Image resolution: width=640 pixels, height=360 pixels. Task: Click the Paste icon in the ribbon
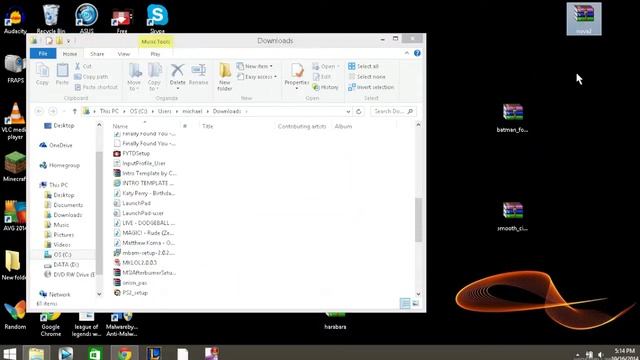click(62, 74)
